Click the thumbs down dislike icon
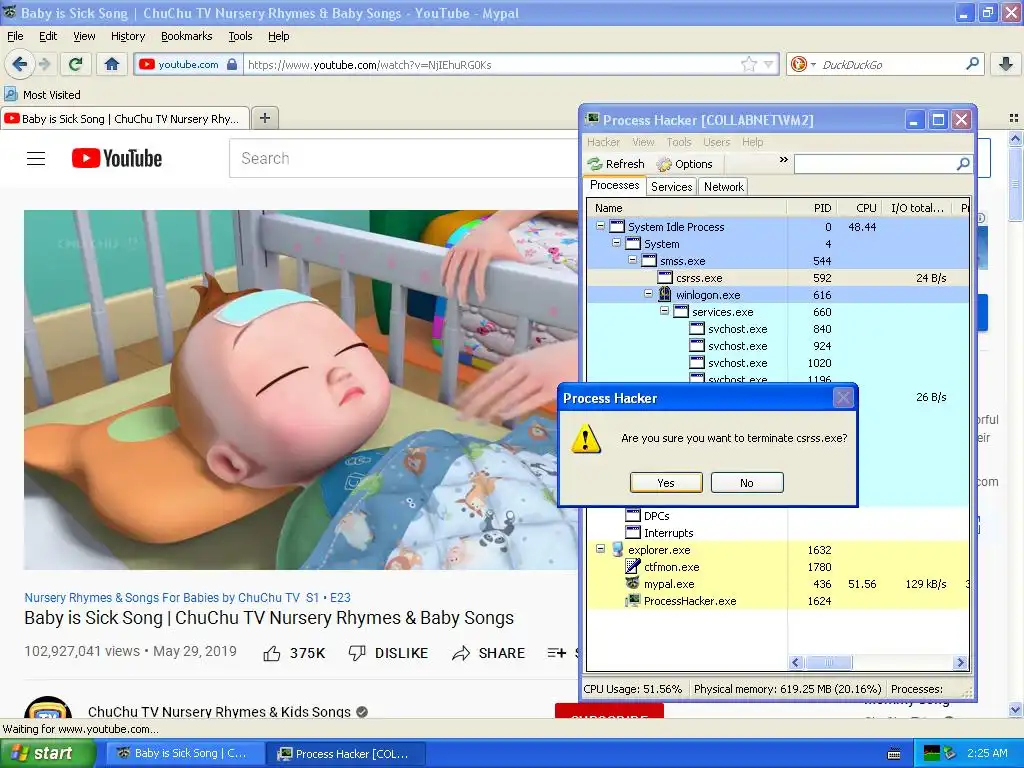Viewport: 1024px width, 768px height. 357,653
